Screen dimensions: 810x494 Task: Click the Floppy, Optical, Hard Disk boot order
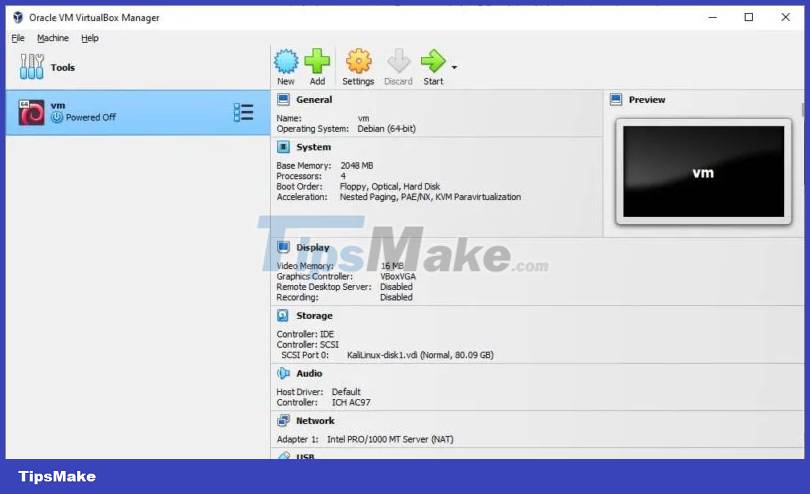point(390,186)
